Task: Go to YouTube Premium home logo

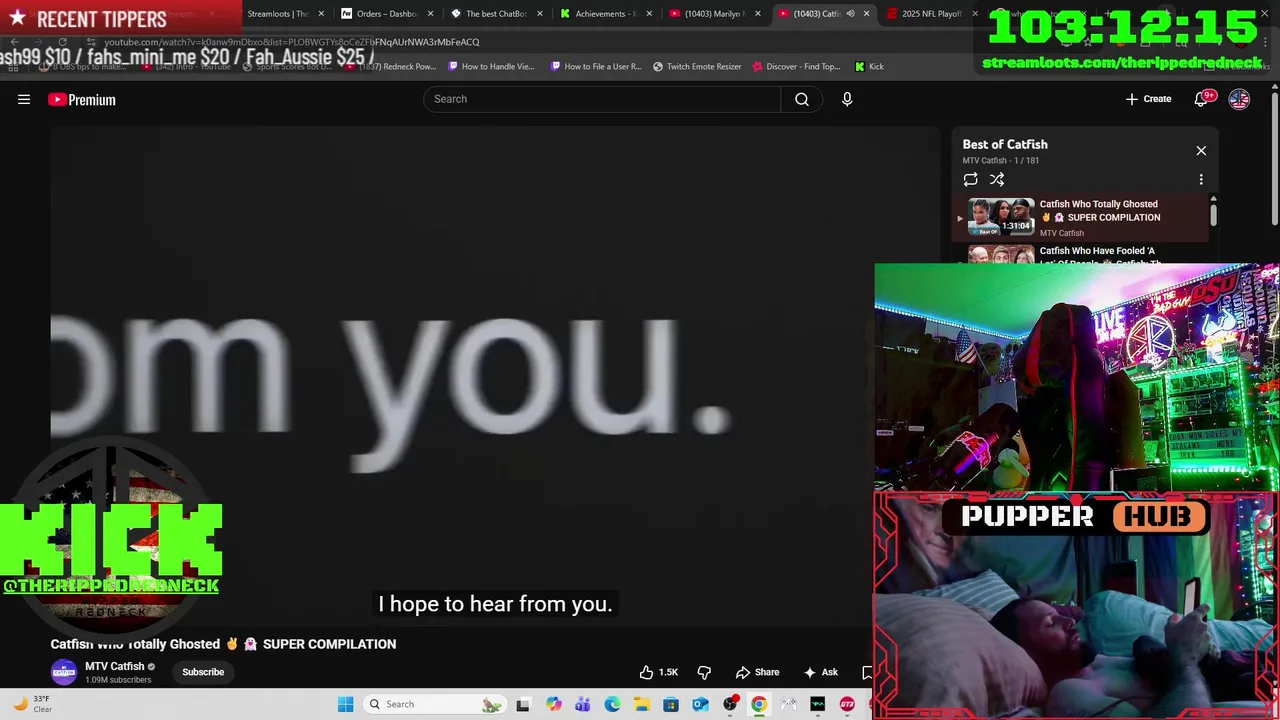Action: pyautogui.click(x=82, y=99)
